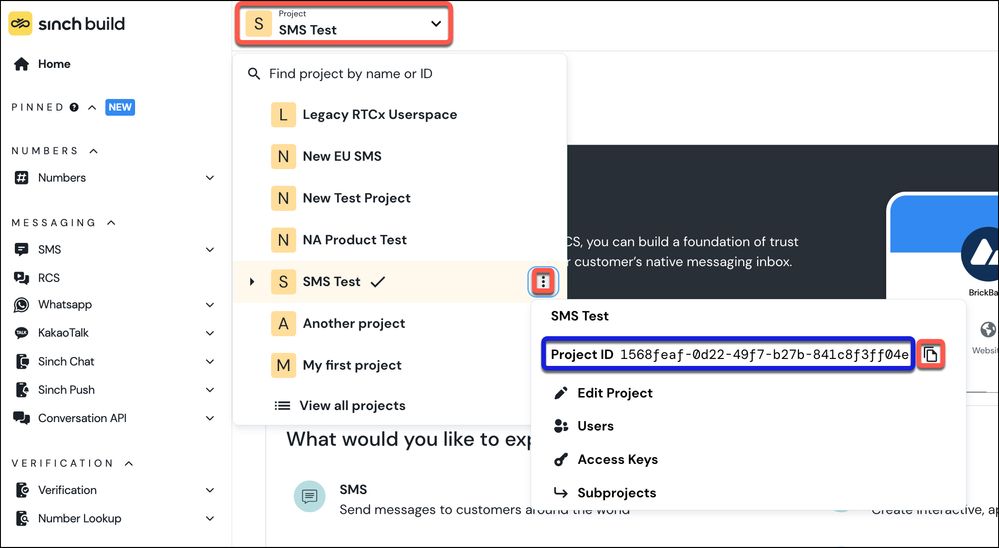The width and height of the screenshot is (999, 548).
Task: Expand the Sinch Chat submenu chevron
Action: coord(210,361)
